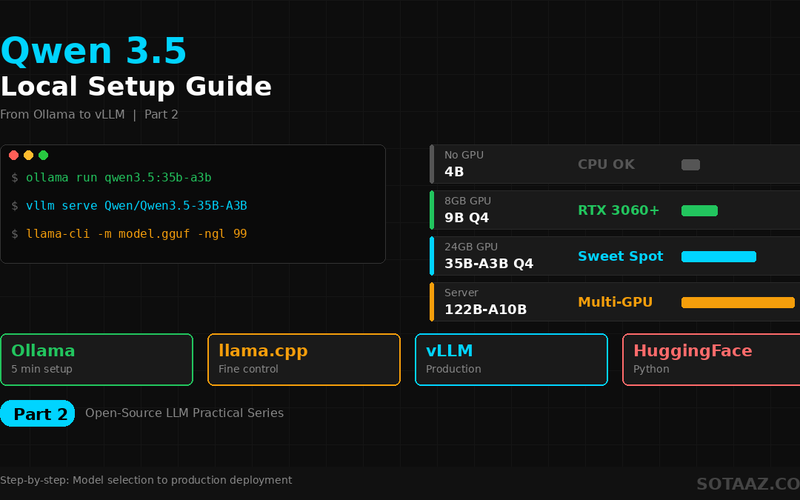Viewport: 800px width, 500px height.
Task: Click the 'RTX 3060+' label
Action: click(618, 210)
